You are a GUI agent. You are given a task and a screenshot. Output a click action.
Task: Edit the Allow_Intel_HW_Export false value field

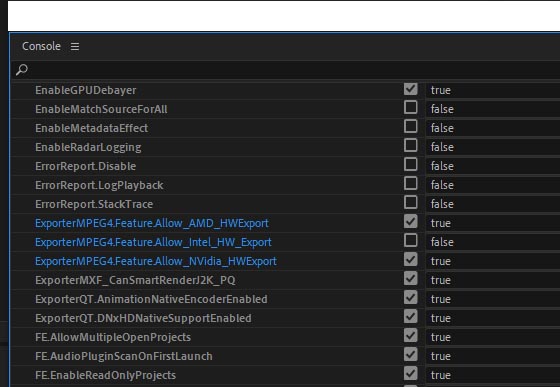click(x=493, y=242)
